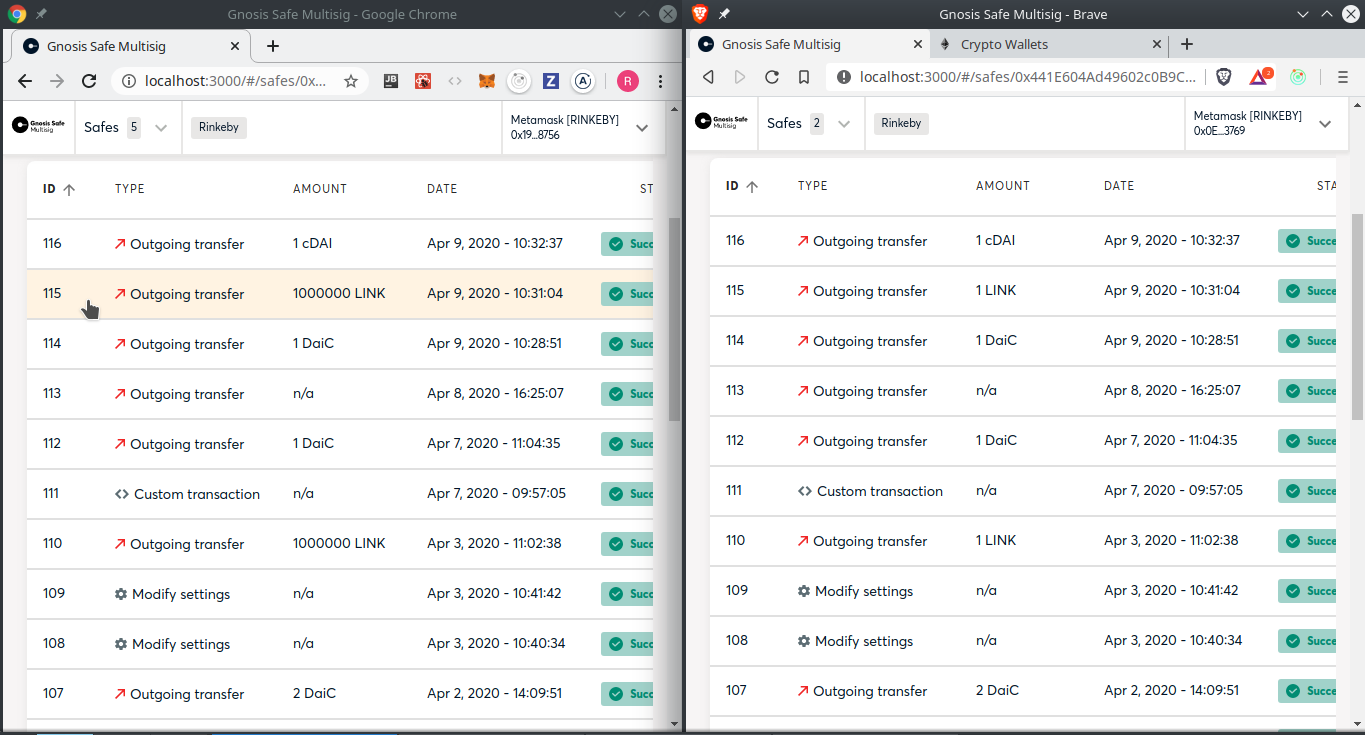
Task: Click TYPE column header in Chrome table
Action: (x=130, y=189)
